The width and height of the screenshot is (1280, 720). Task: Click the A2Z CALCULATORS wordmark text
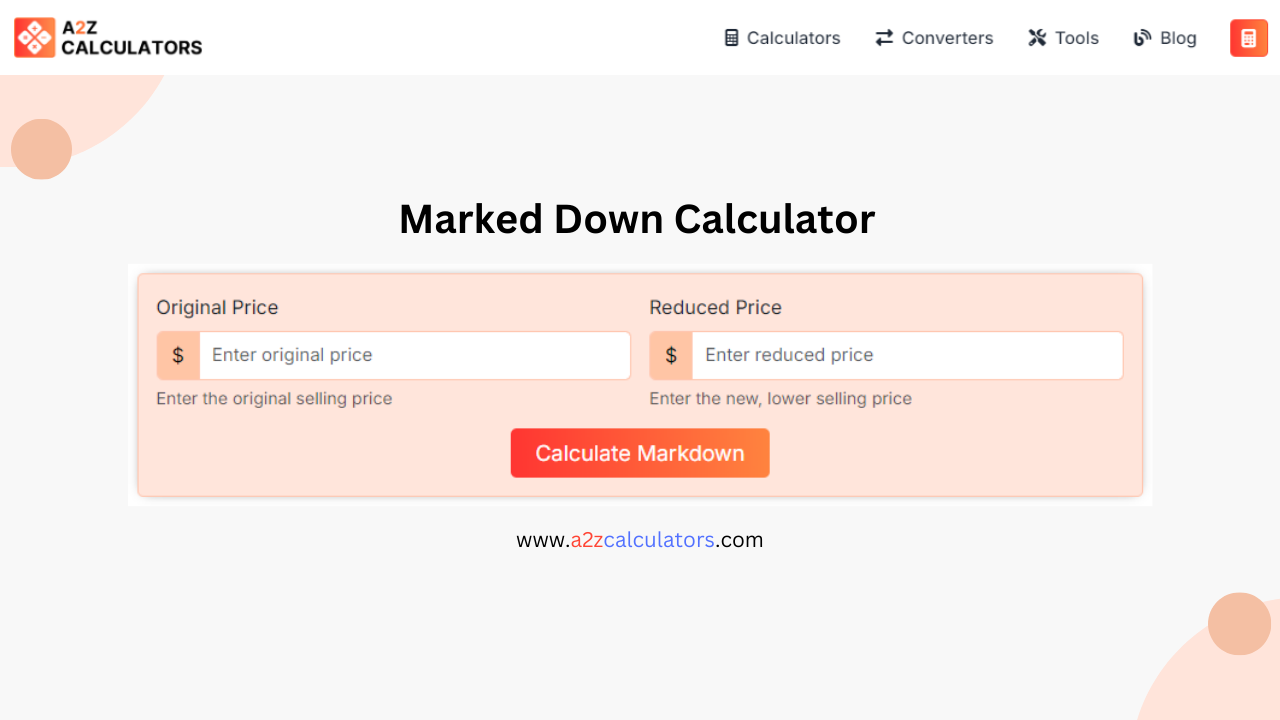click(x=130, y=37)
